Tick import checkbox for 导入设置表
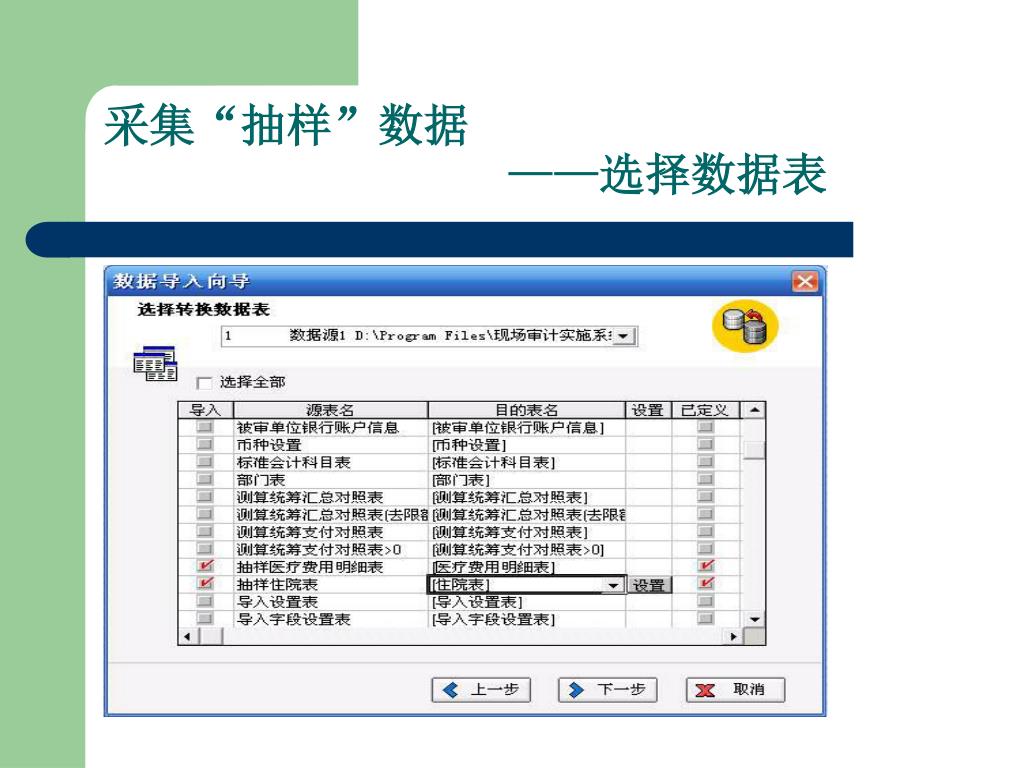 pyautogui.click(x=205, y=601)
